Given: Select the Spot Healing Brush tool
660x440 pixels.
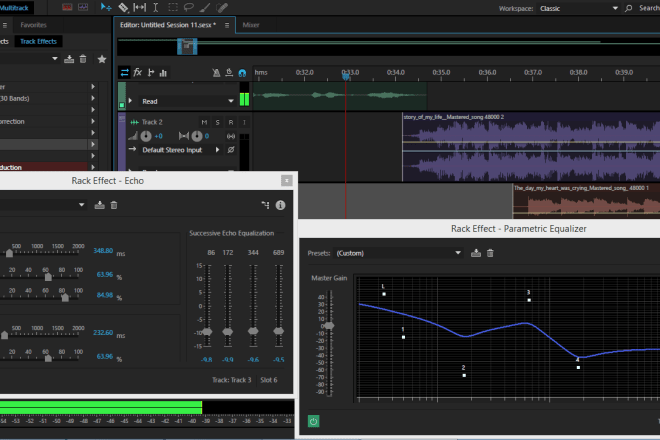Looking at the screenshot, I should coord(222,7).
